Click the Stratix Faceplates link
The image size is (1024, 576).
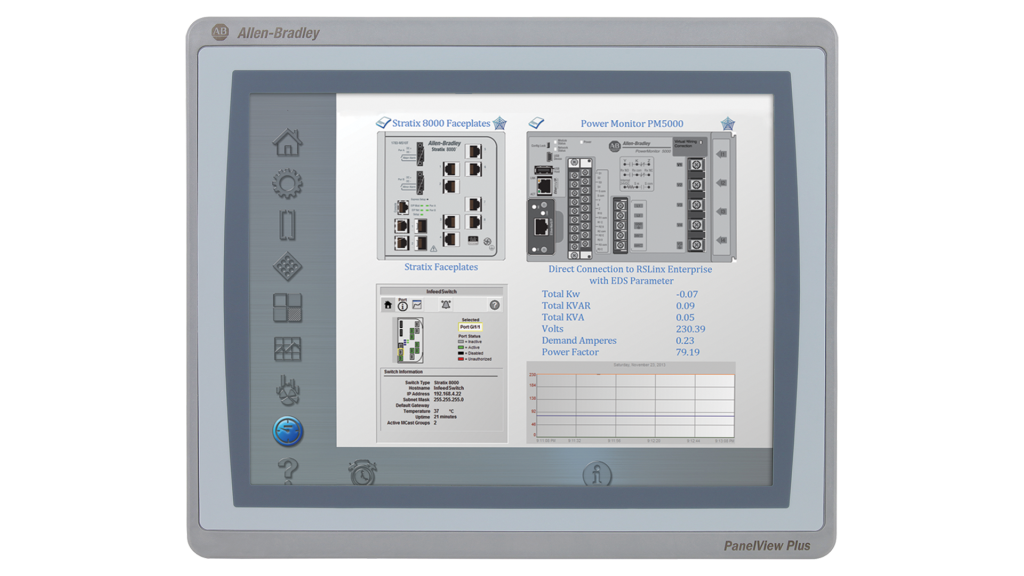[x=441, y=267]
